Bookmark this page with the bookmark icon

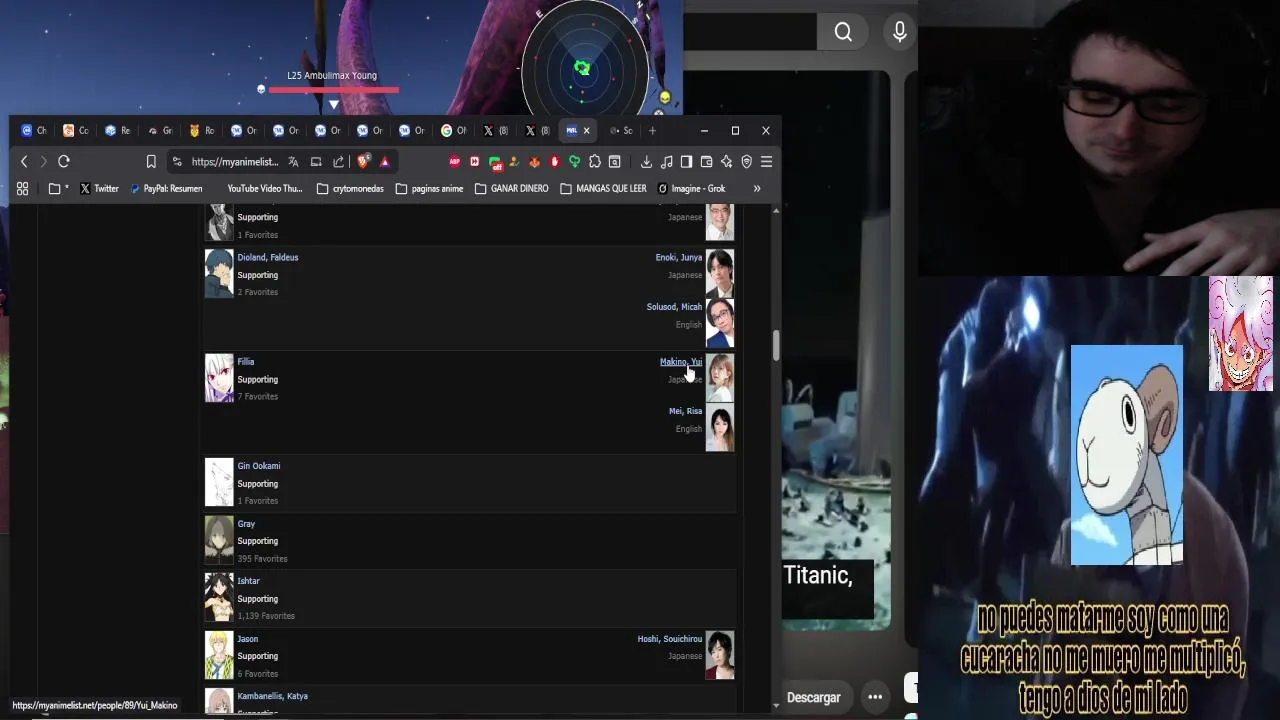(x=151, y=161)
